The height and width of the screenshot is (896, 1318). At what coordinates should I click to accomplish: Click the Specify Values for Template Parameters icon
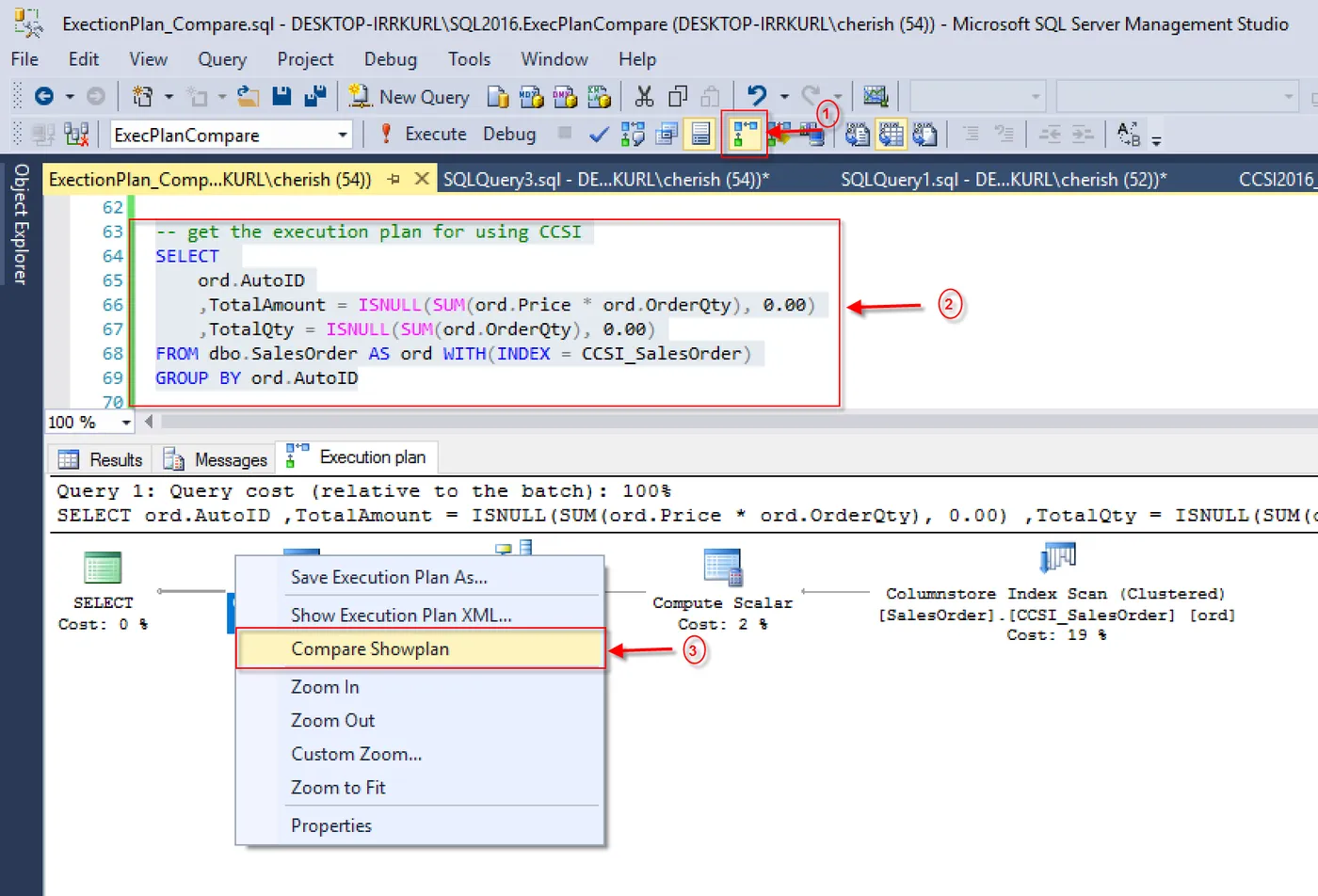[1128, 135]
